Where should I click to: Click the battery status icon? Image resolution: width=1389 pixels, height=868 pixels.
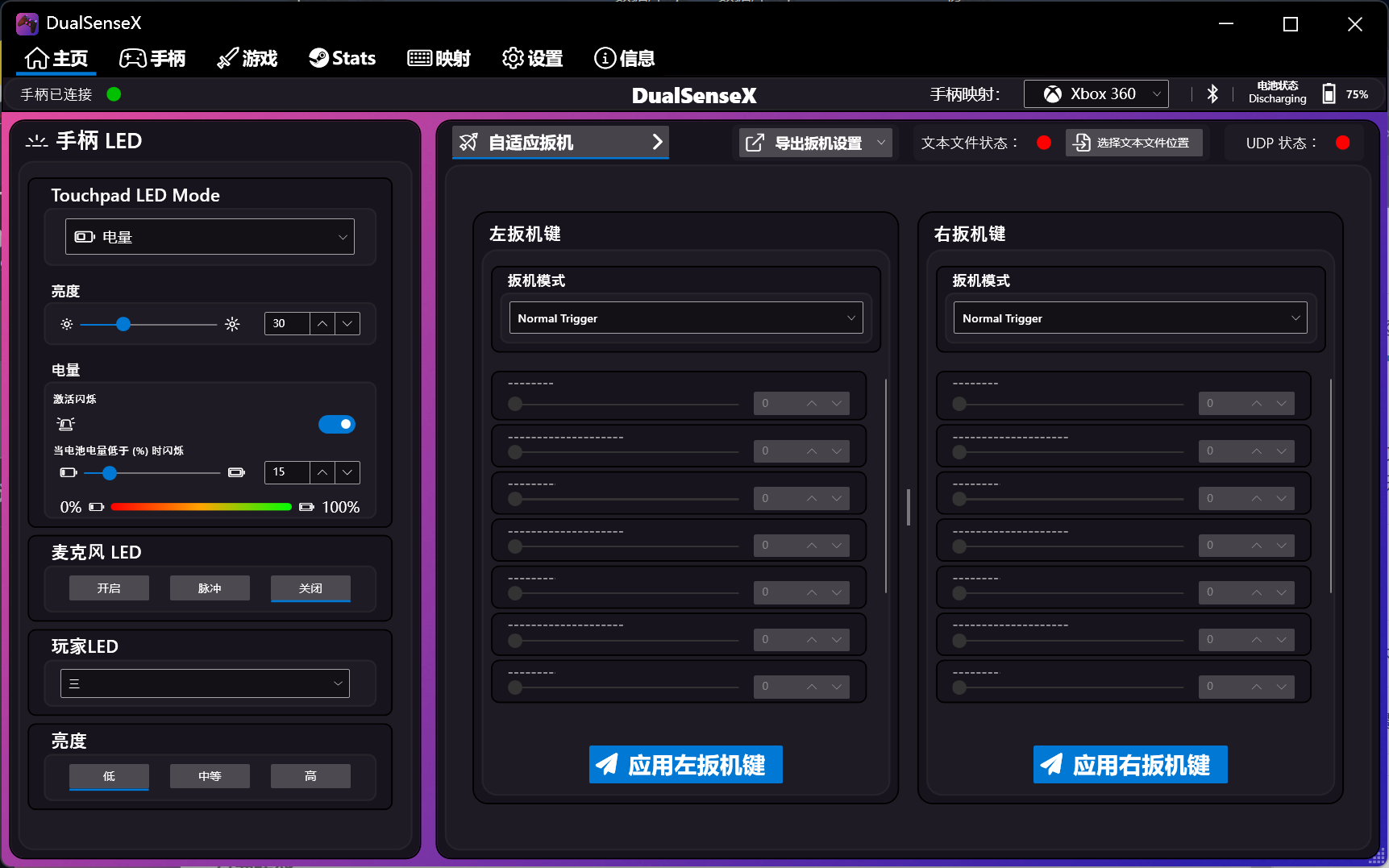[1328, 94]
